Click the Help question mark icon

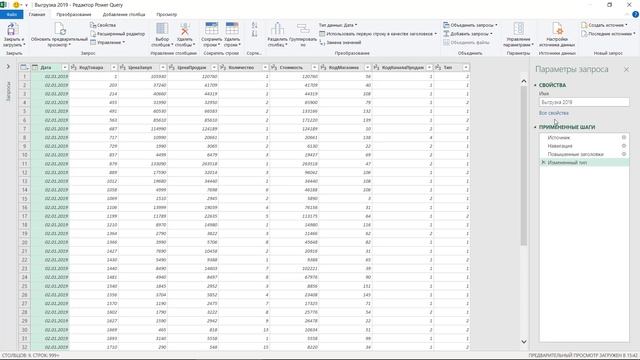[x=635, y=14]
